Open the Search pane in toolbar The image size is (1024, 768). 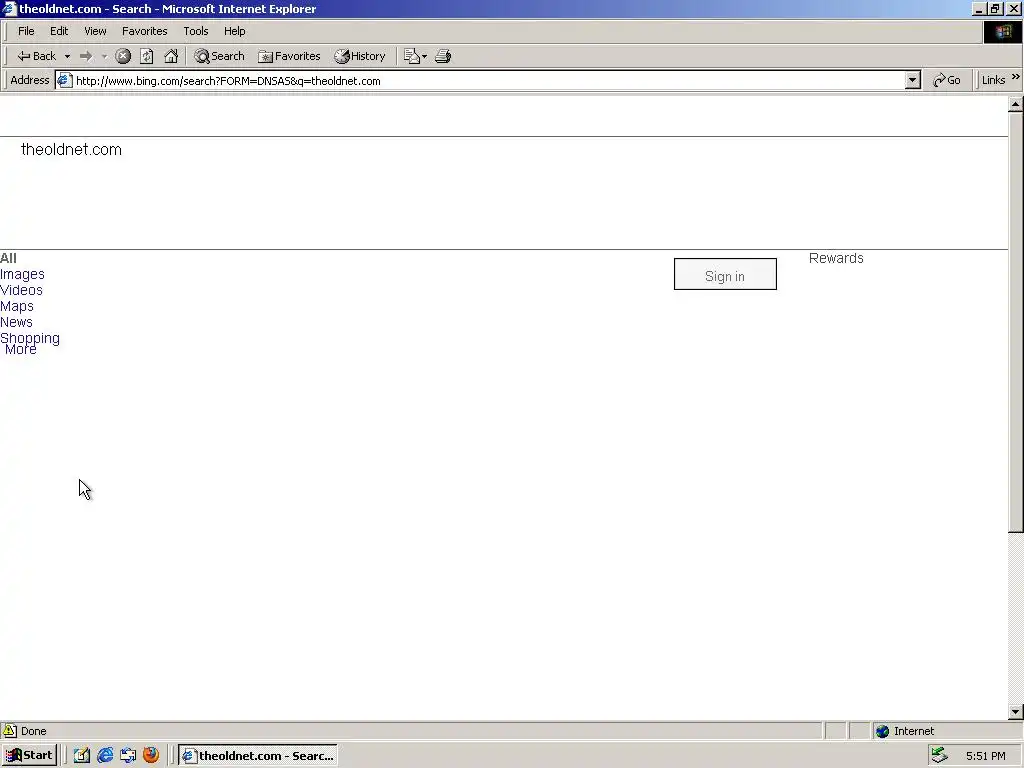[219, 56]
